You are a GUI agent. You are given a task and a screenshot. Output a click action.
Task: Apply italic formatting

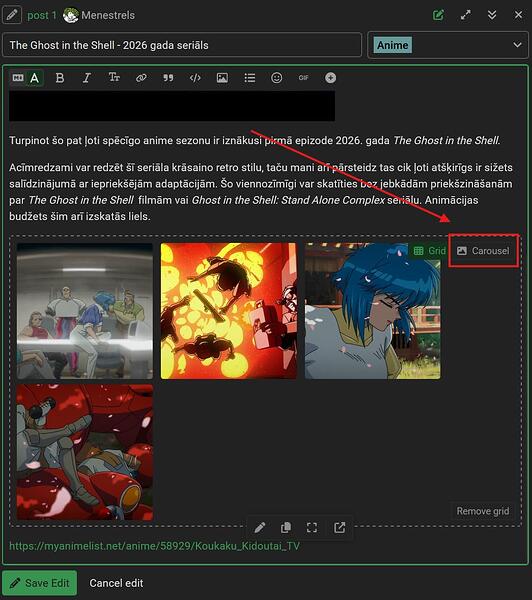pyautogui.click(x=87, y=78)
